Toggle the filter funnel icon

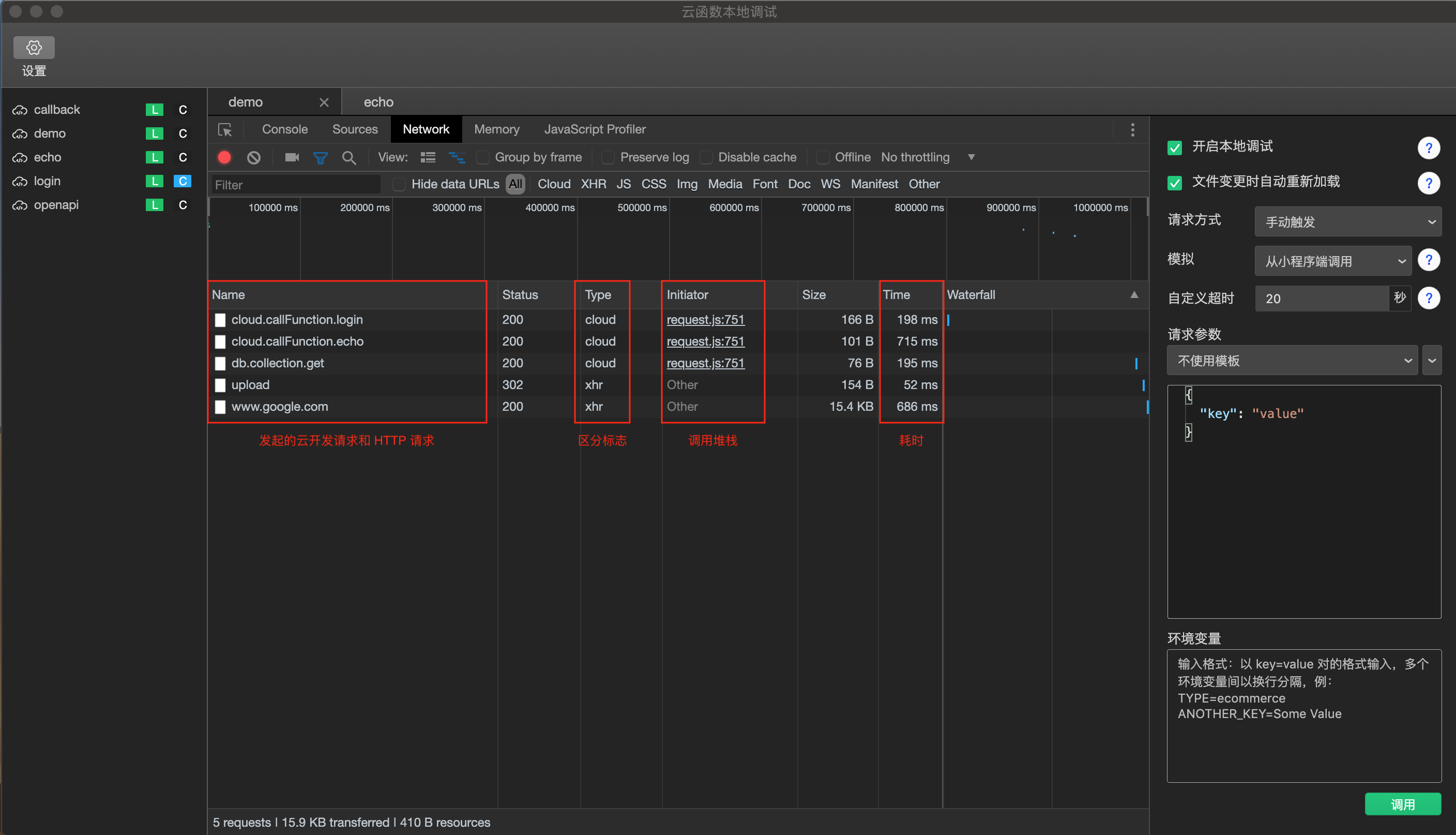(320, 157)
